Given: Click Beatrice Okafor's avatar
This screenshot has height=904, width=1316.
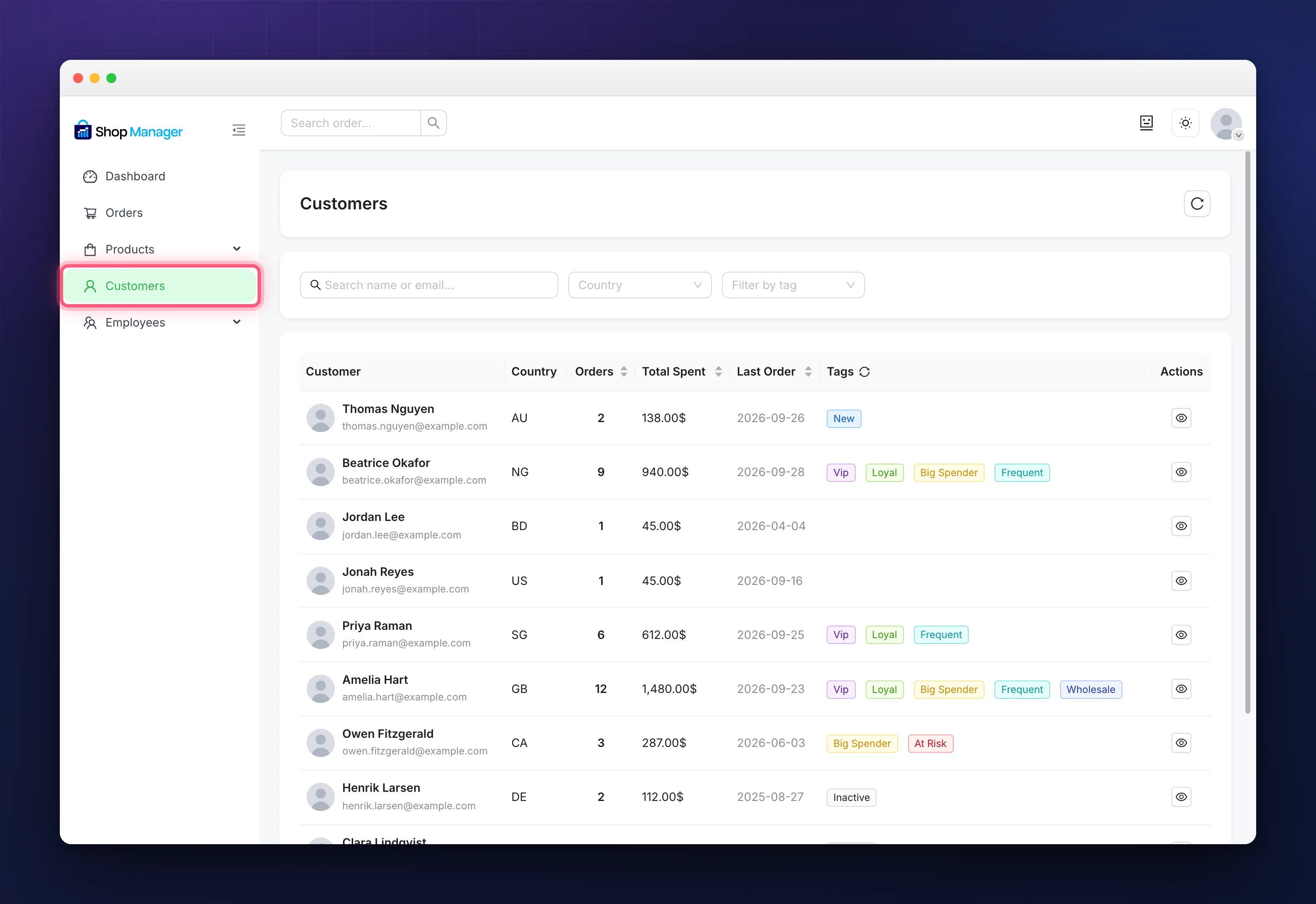Looking at the screenshot, I should tap(321, 472).
